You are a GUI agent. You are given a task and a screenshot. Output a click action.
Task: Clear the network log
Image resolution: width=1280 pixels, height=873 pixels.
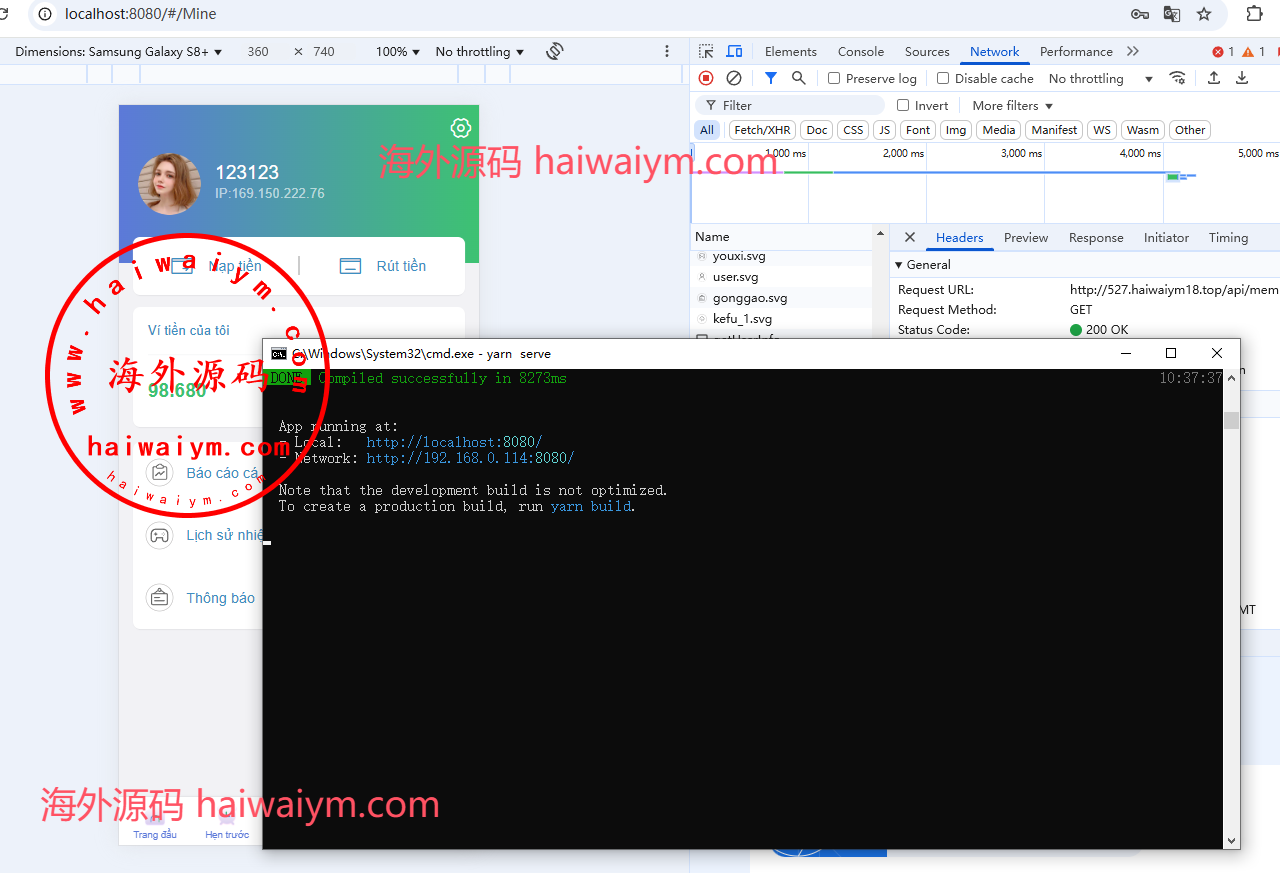coord(734,78)
